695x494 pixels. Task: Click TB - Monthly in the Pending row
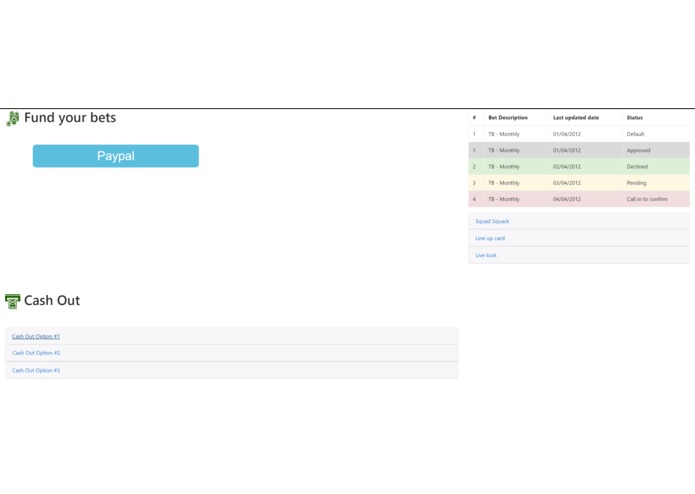pos(504,183)
